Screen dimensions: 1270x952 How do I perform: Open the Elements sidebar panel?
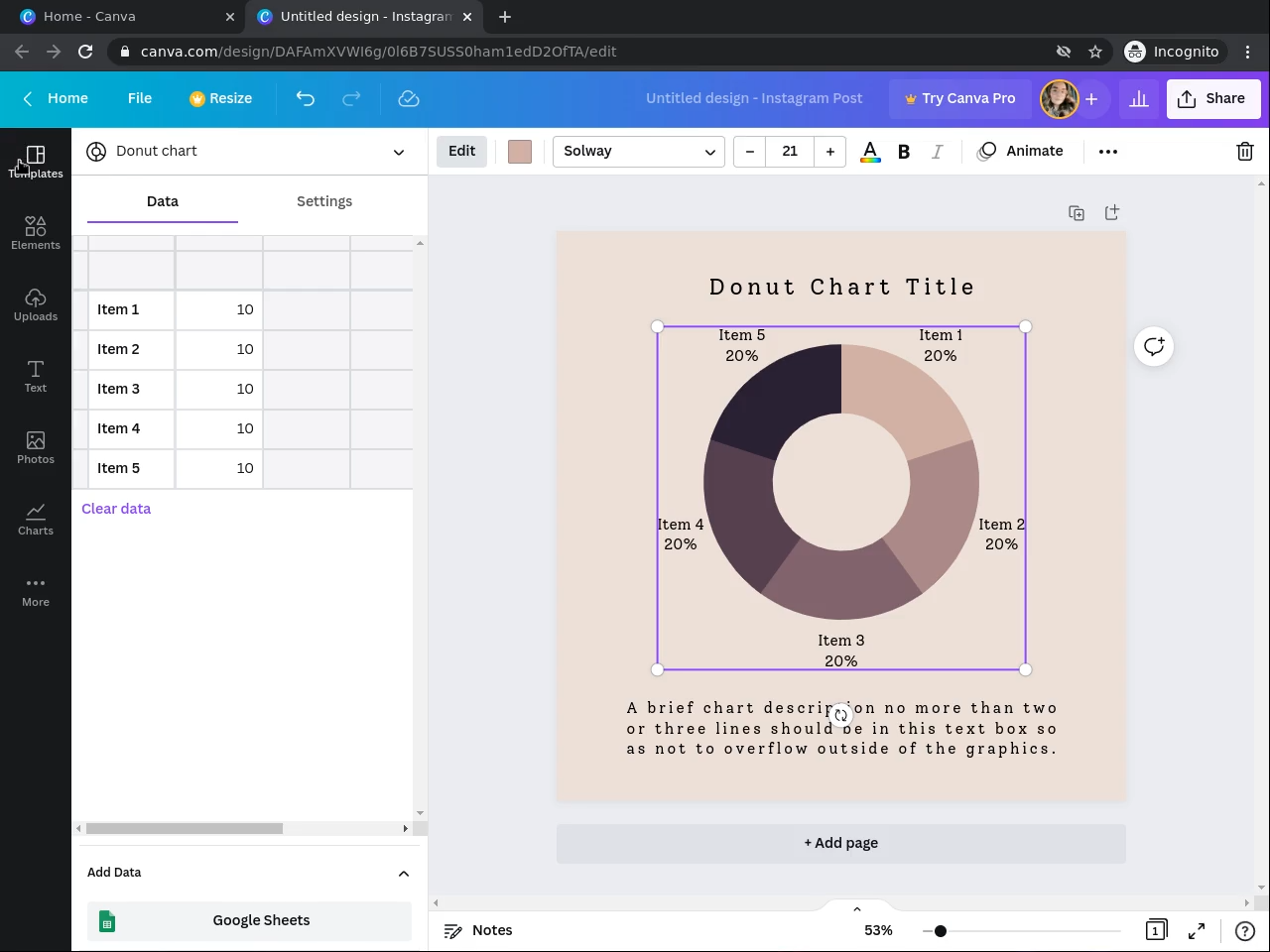36,233
